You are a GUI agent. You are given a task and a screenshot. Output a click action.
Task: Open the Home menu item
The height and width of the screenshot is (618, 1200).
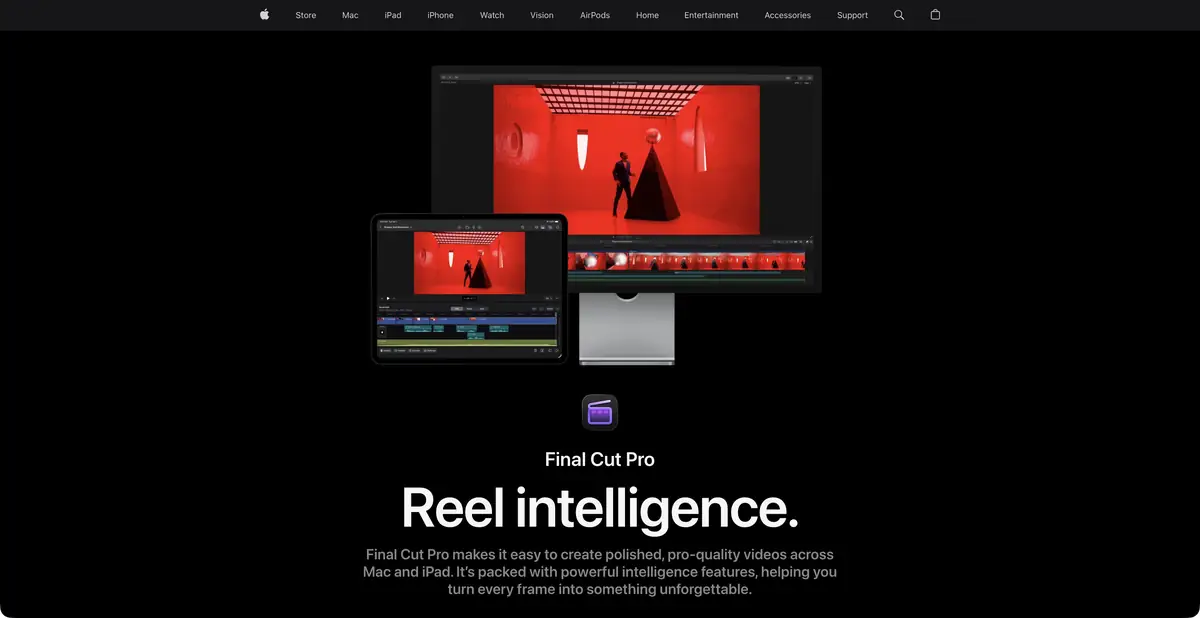click(647, 15)
